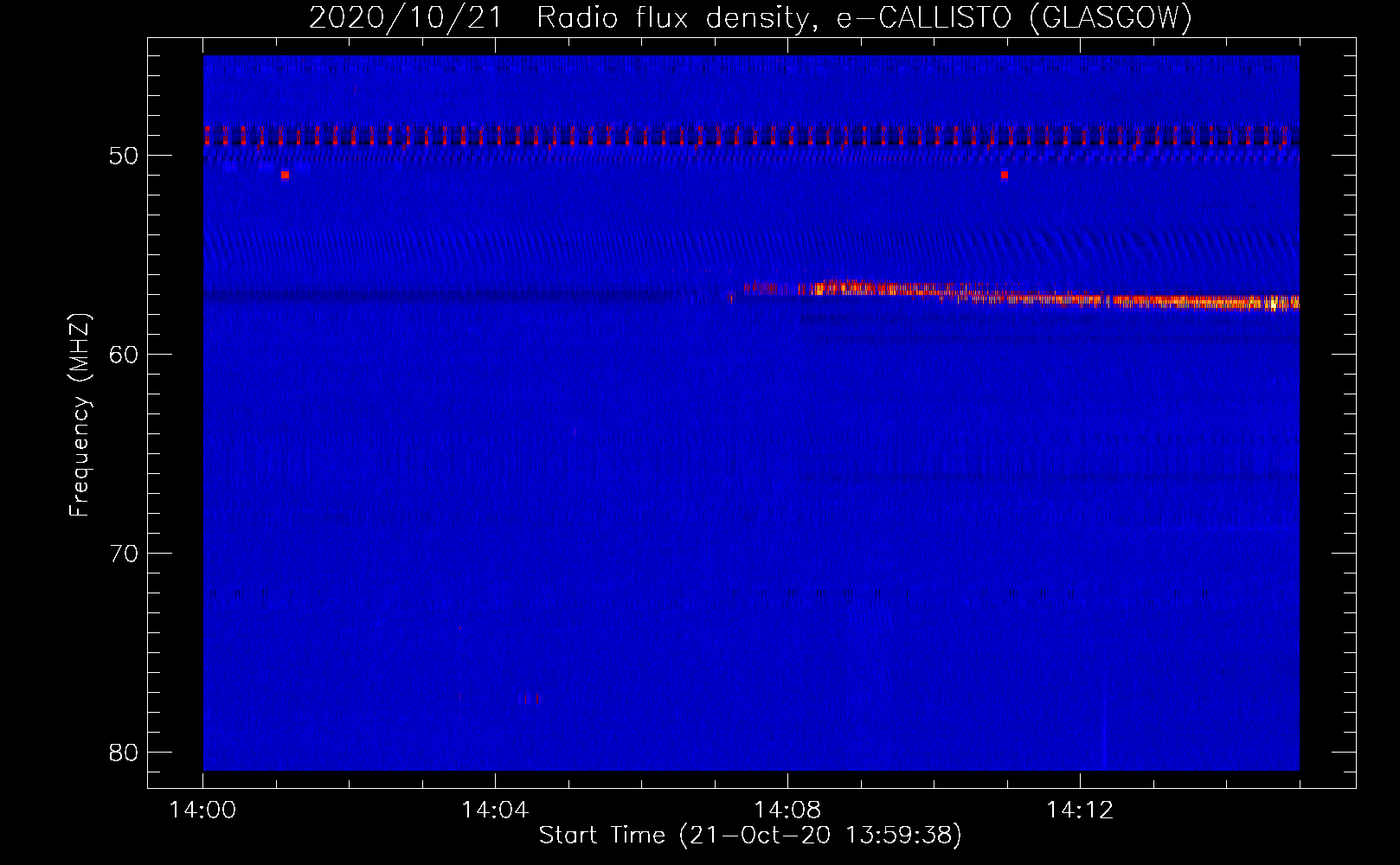Click the Start Time axis label
The height and width of the screenshot is (865, 1400).
[x=750, y=836]
